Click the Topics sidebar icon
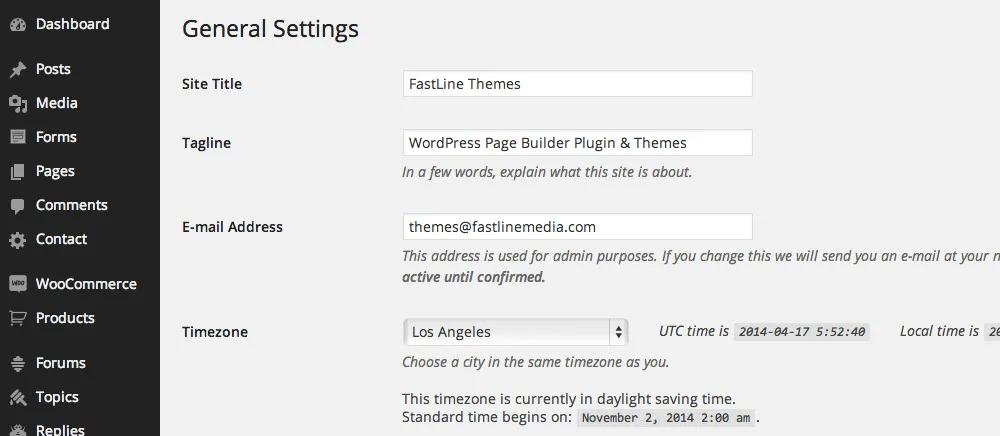The width and height of the screenshot is (1000, 436). tap(17, 397)
